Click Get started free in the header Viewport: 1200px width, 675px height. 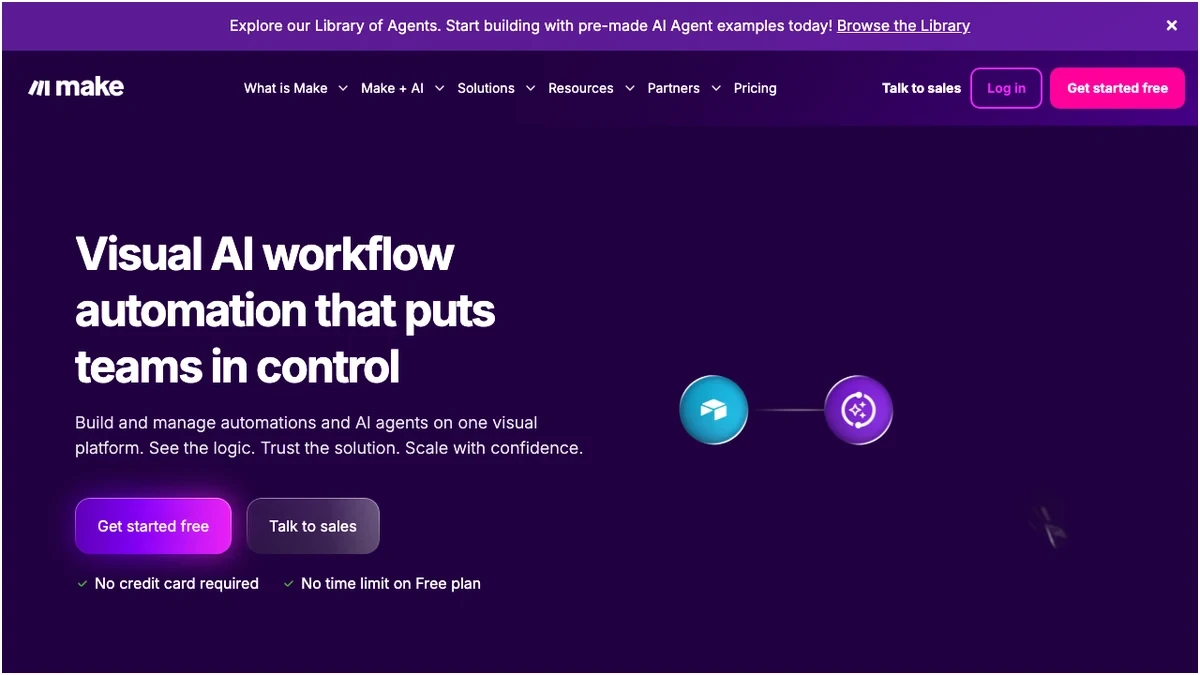coord(1117,88)
